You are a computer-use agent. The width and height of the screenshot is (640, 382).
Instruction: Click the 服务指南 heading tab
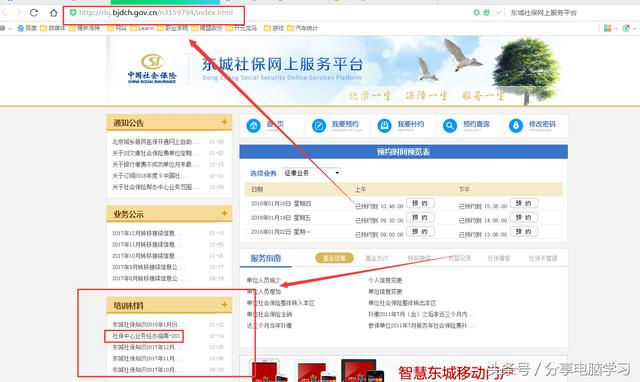(266, 258)
